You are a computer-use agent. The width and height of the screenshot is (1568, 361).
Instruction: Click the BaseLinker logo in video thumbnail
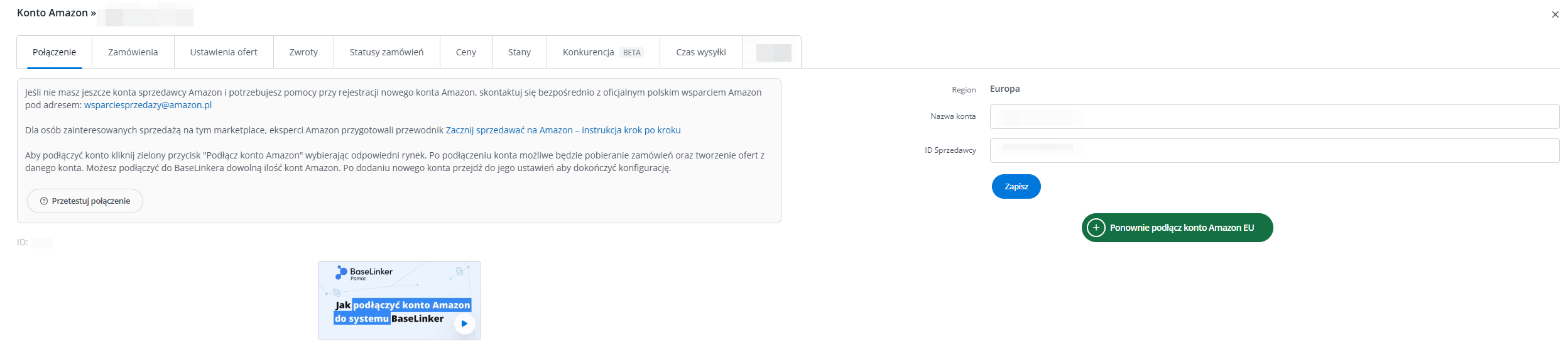tap(364, 272)
